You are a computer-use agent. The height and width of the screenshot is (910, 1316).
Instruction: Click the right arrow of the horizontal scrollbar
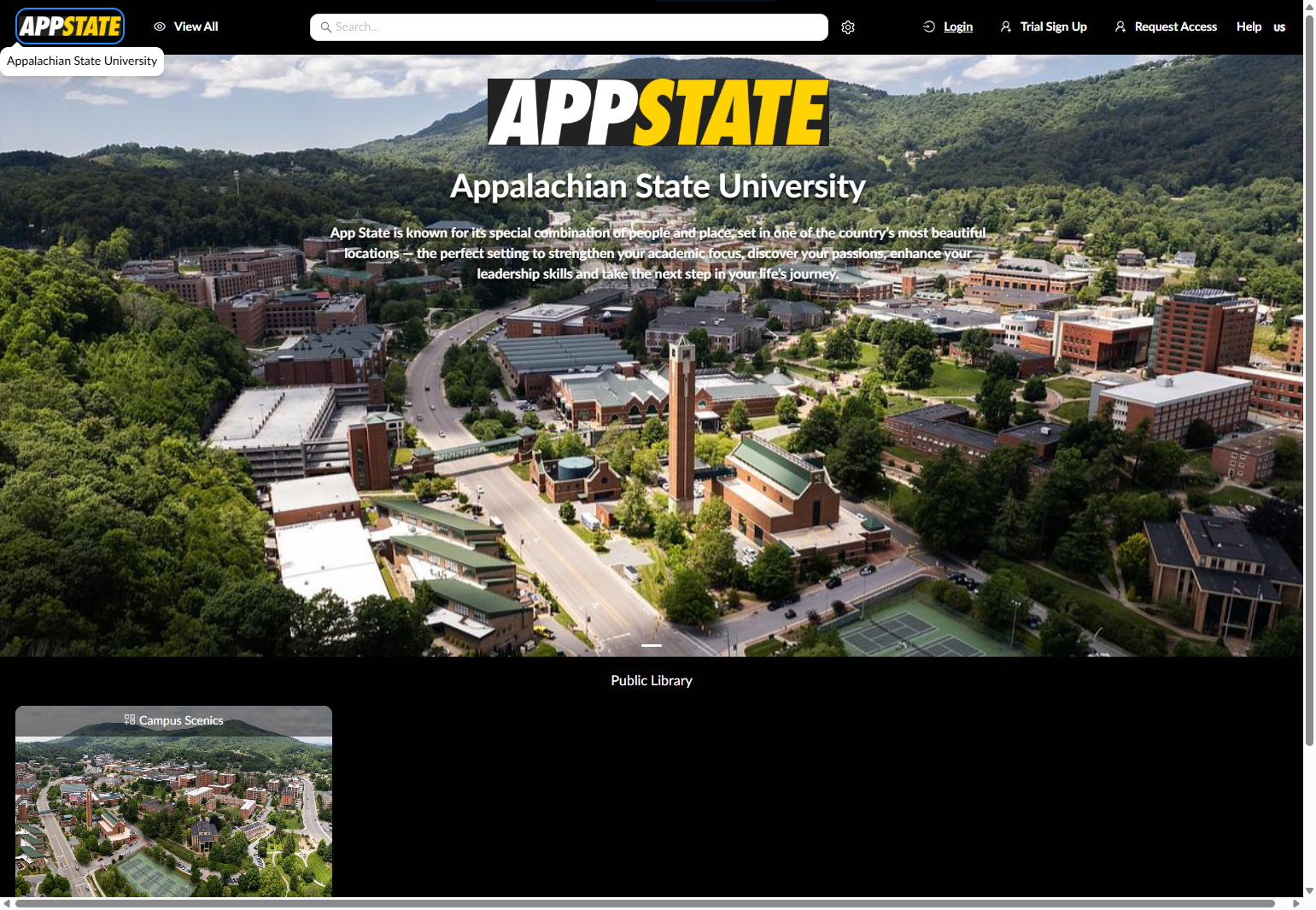pos(1296,903)
